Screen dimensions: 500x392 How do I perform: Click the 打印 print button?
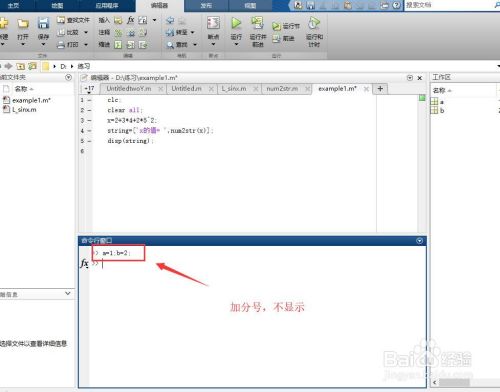click(x=68, y=44)
